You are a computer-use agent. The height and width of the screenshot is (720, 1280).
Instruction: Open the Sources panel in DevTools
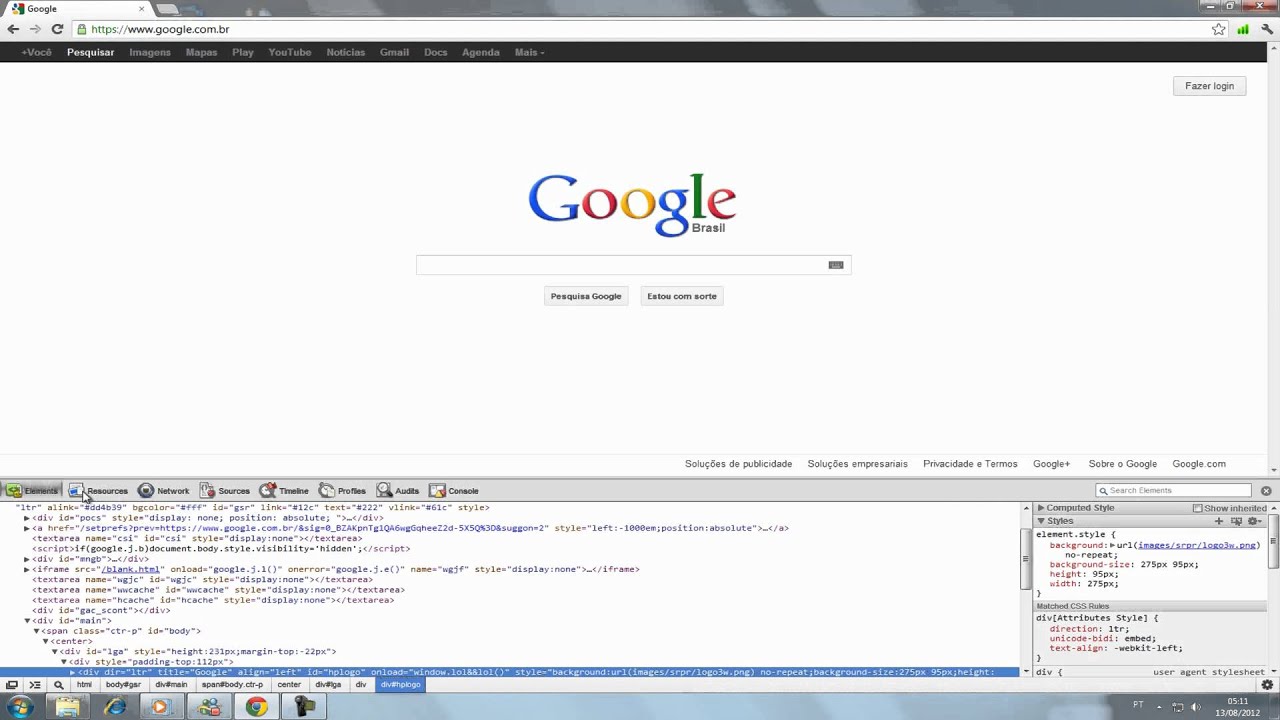[x=225, y=491]
